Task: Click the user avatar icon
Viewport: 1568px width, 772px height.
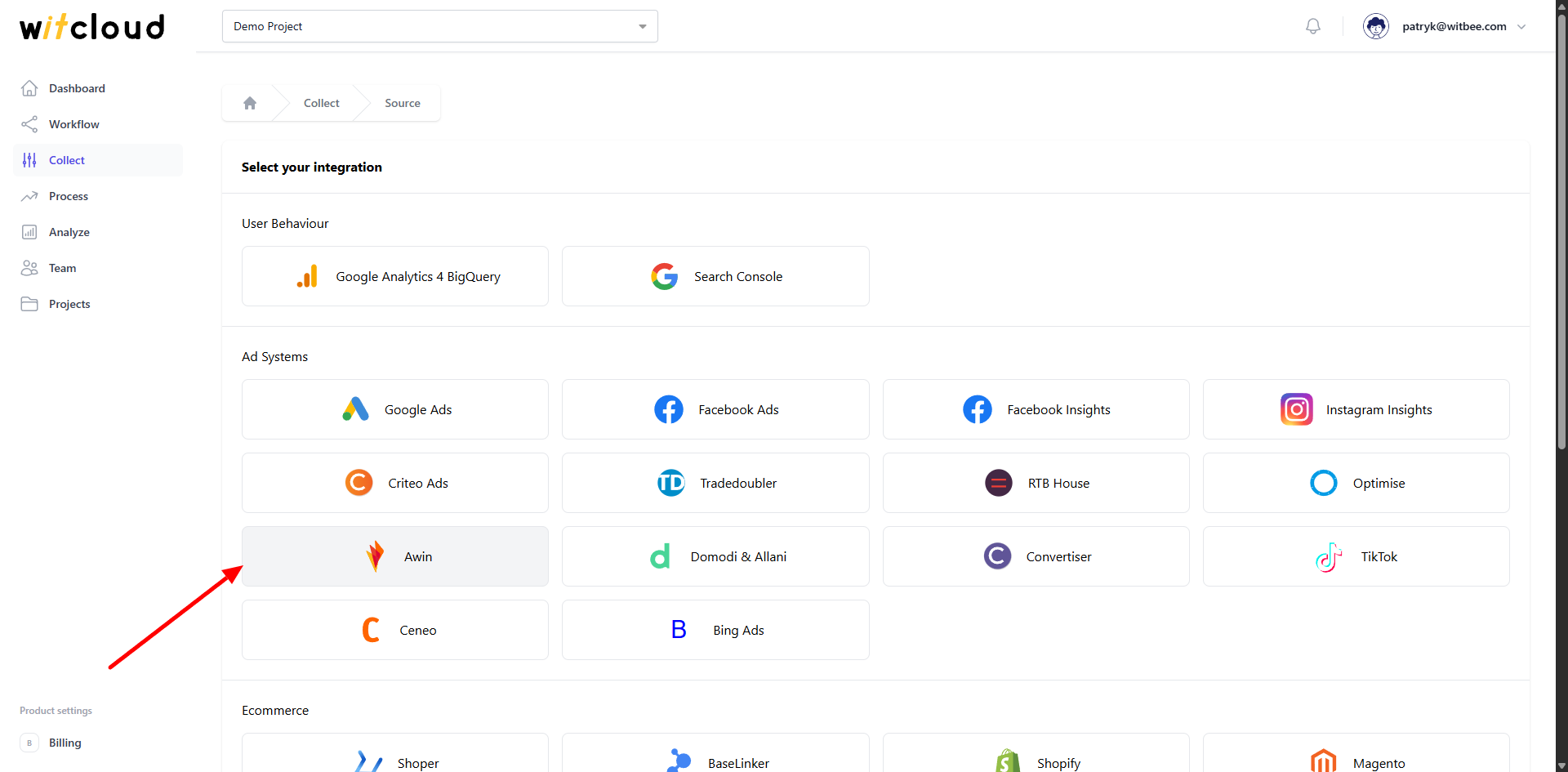Action: pyautogui.click(x=1376, y=26)
